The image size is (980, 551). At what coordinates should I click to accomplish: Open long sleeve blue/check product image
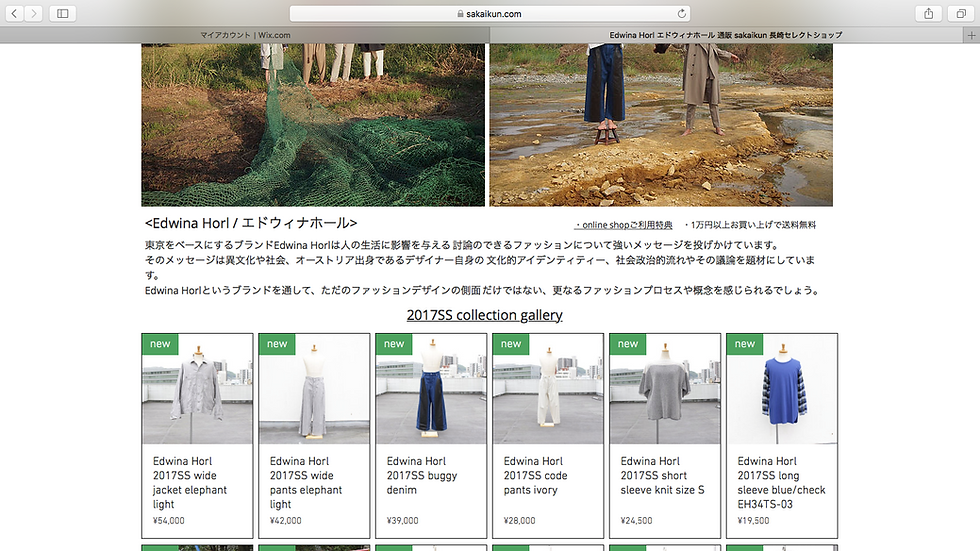click(x=782, y=389)
